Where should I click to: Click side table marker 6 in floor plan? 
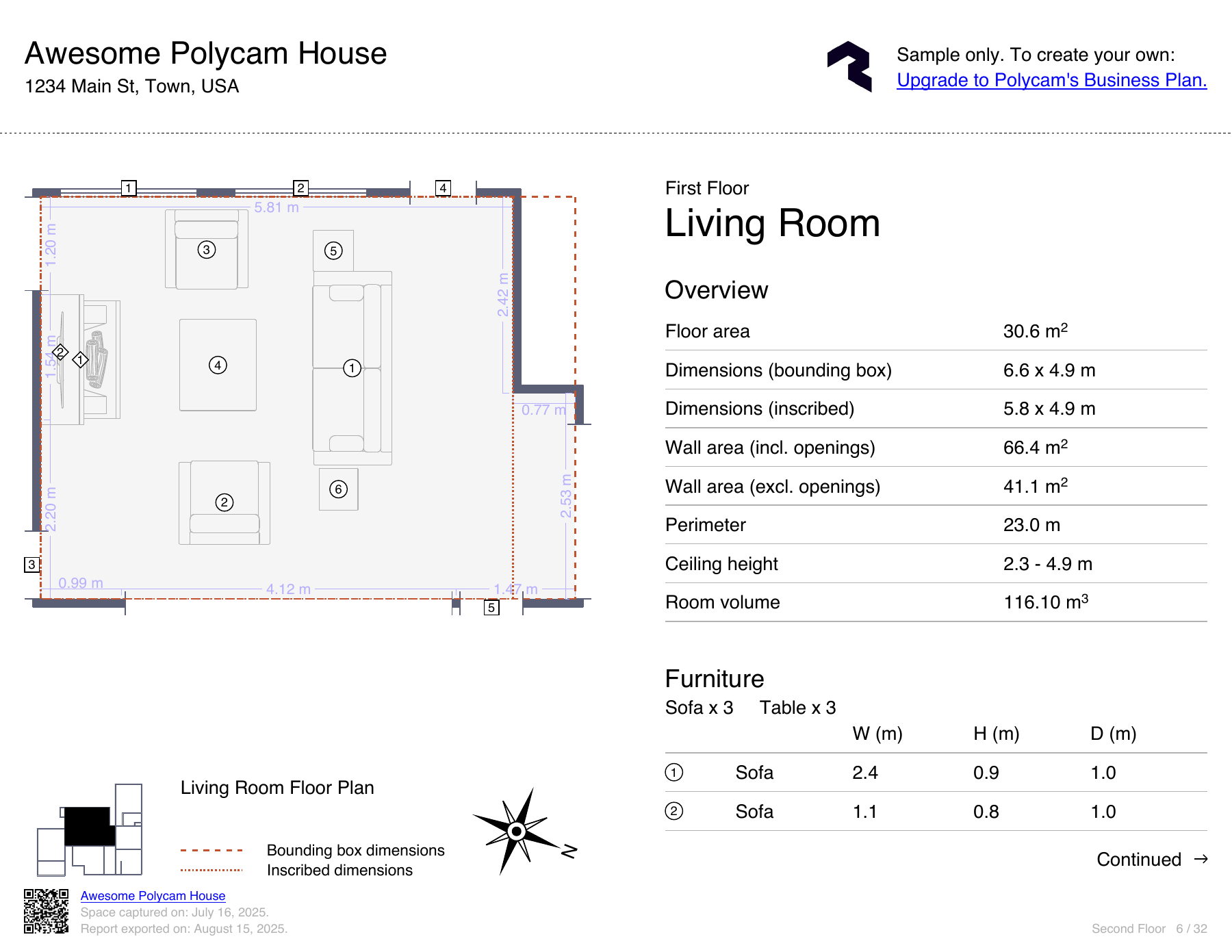(338, 489)
